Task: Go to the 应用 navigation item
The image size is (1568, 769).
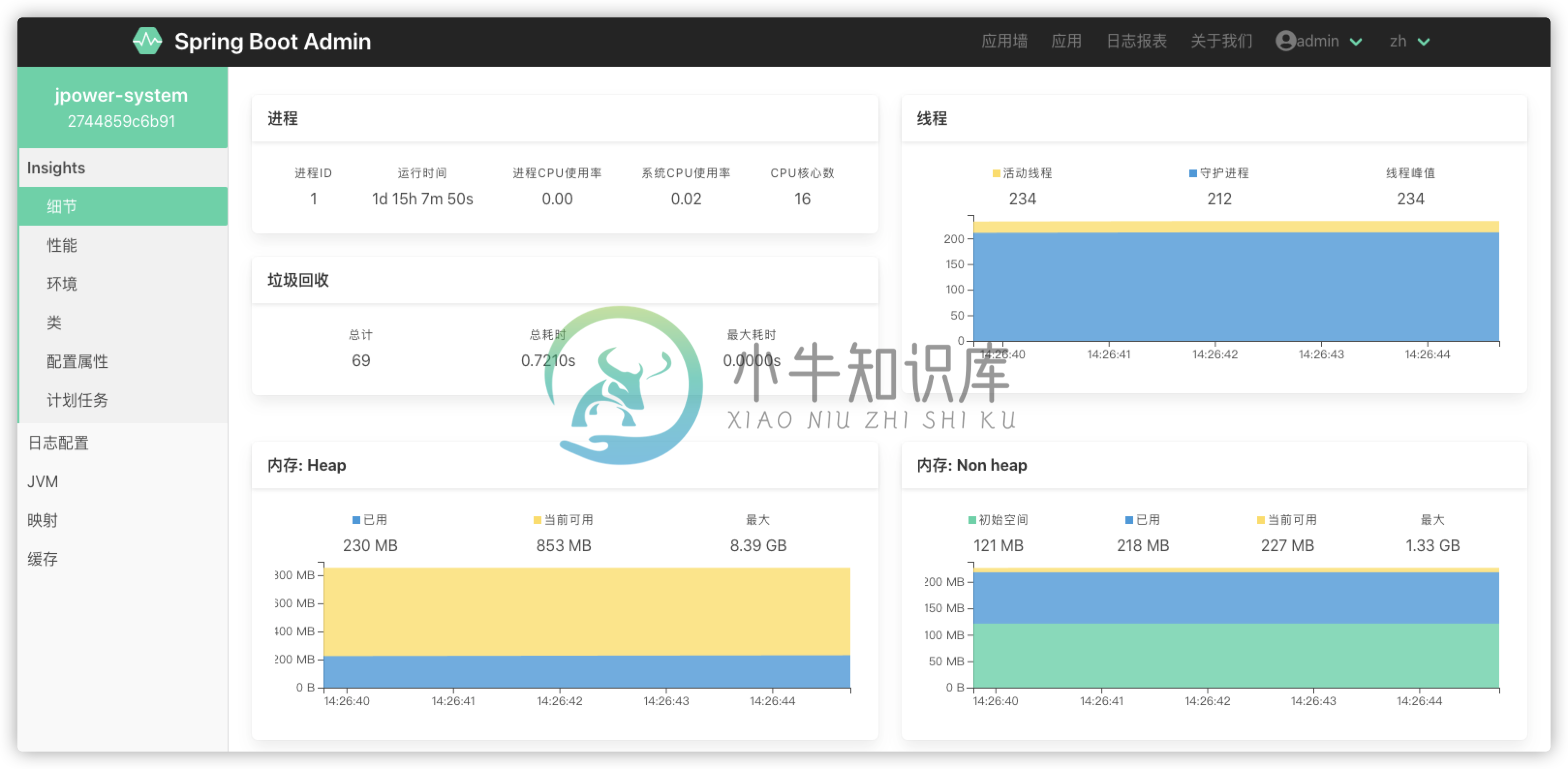Action: pos(1066,41)
